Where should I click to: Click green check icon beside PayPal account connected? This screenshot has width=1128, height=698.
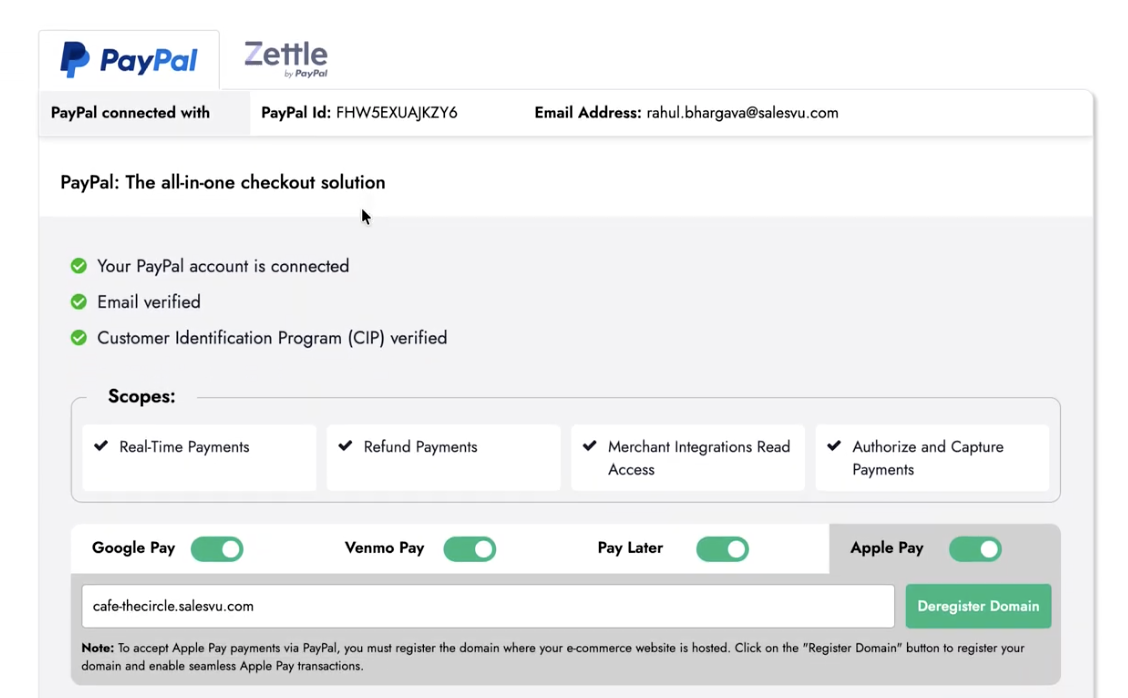[79, 266]
